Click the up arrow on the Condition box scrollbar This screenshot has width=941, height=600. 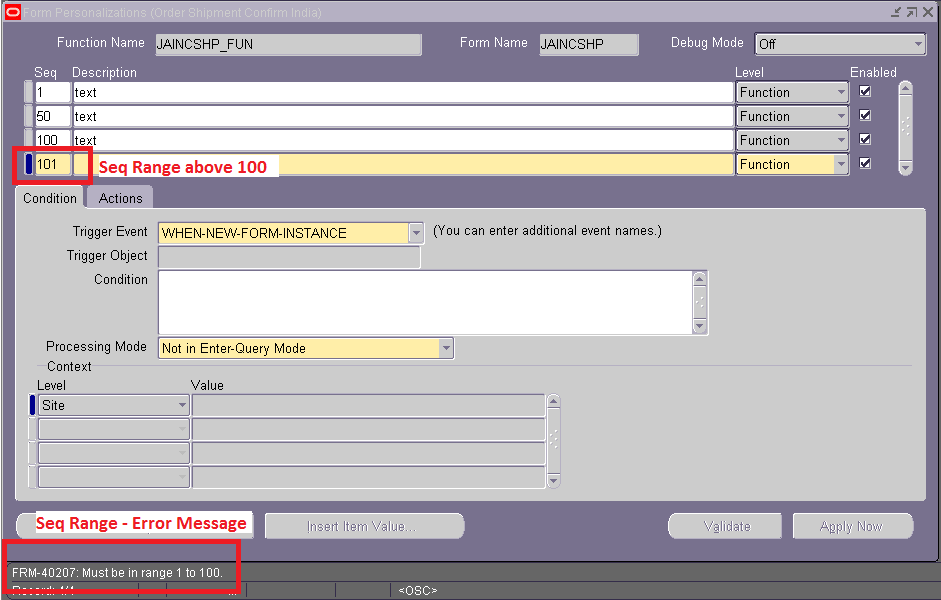click(x=697, y=277)
